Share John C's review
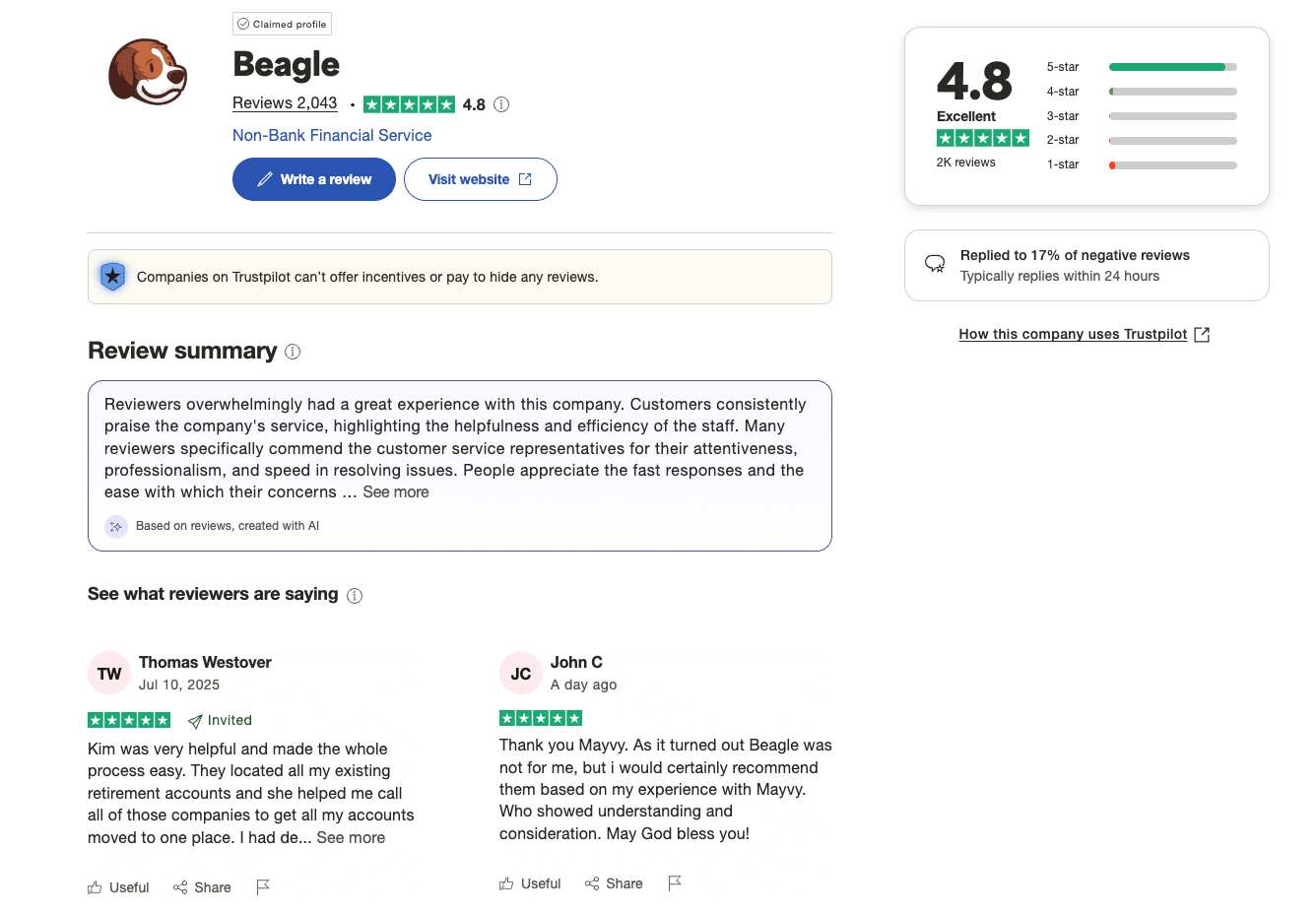 (x=614, y=883)
